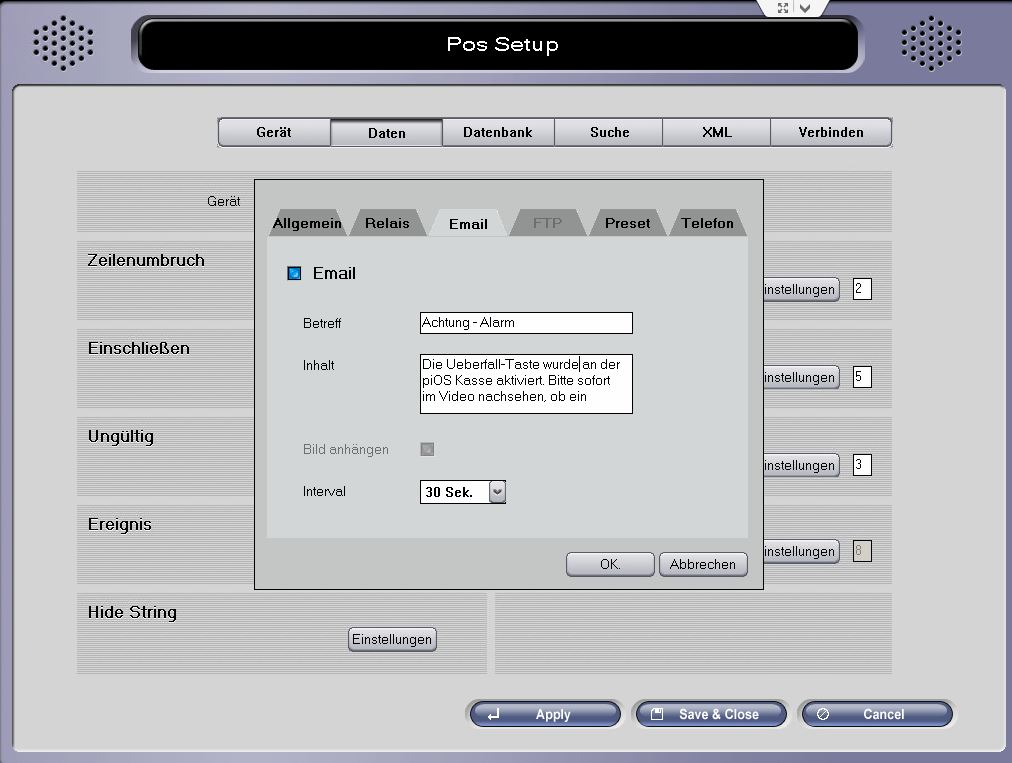Viewport: 1012px width, 763px height.
Task: Click the Save & Close button
Action: coord(710,714)
